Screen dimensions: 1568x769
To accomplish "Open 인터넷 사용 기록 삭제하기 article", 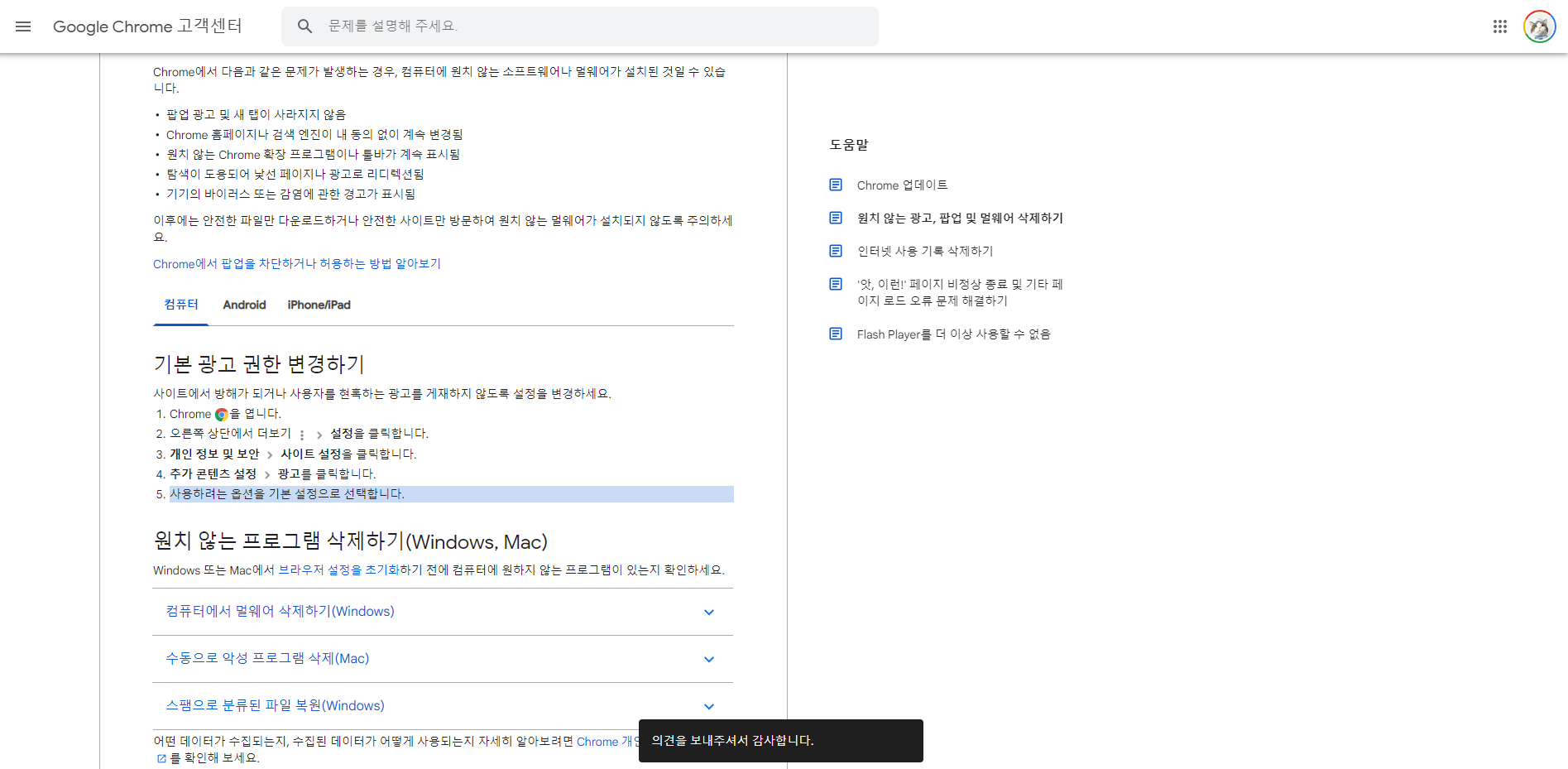I will [x=925, y=251].
